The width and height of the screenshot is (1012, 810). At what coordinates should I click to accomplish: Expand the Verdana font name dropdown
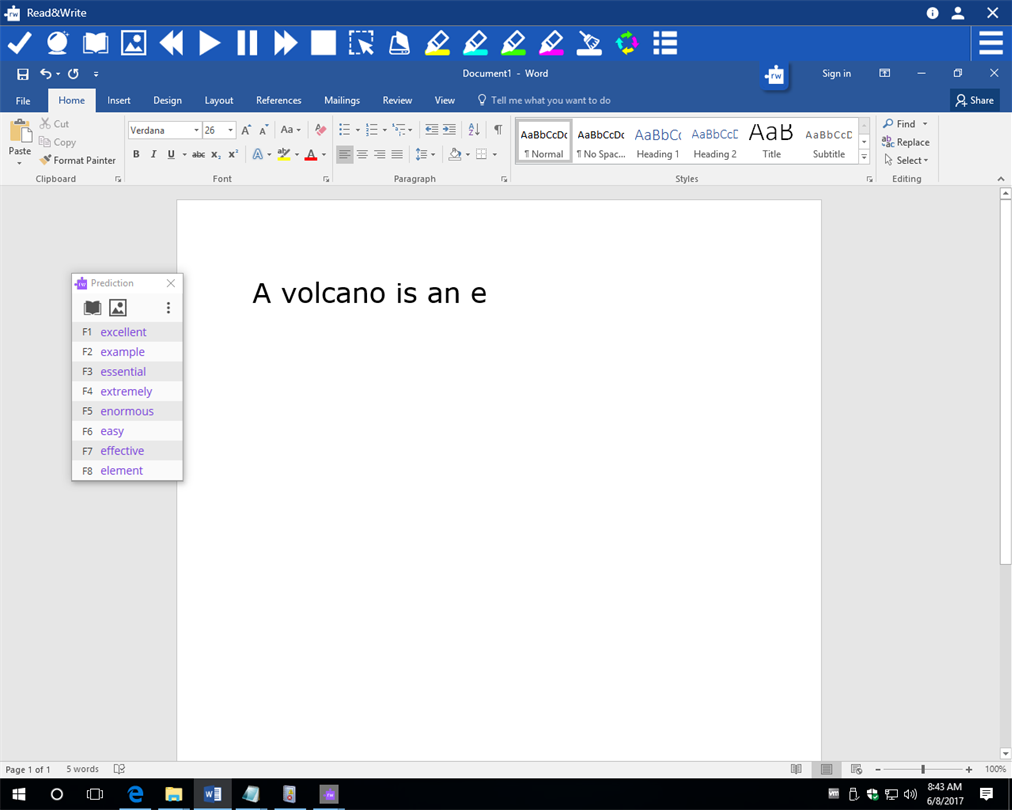(195, 131)
